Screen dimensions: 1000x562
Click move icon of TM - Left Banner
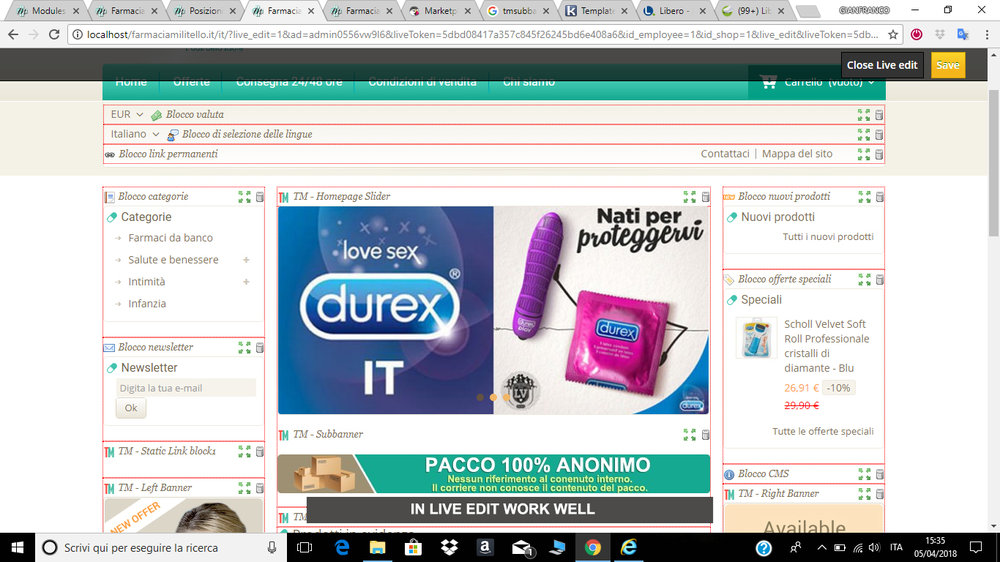pos(244,488)
